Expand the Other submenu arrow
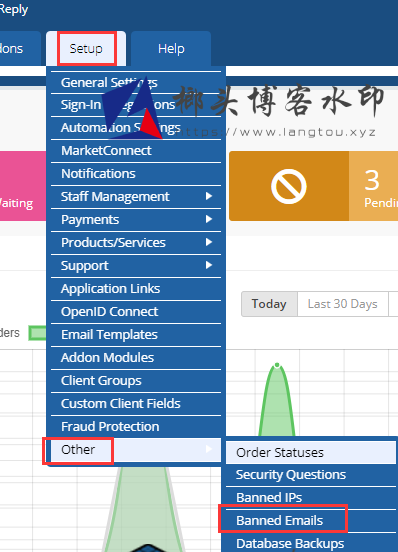Screen dimensions: 398x552 pyautogui.click(x=209, y=448)
